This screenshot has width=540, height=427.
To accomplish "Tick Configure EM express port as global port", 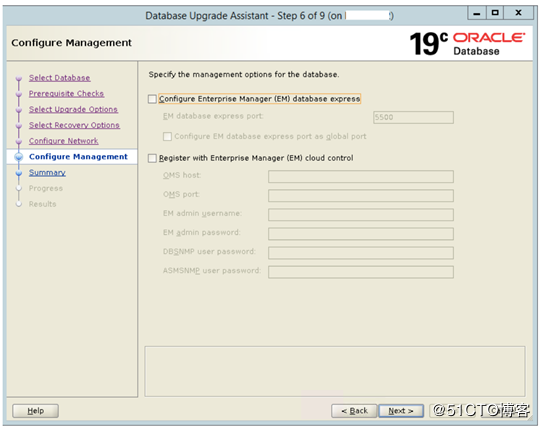I will click(167, 137).
